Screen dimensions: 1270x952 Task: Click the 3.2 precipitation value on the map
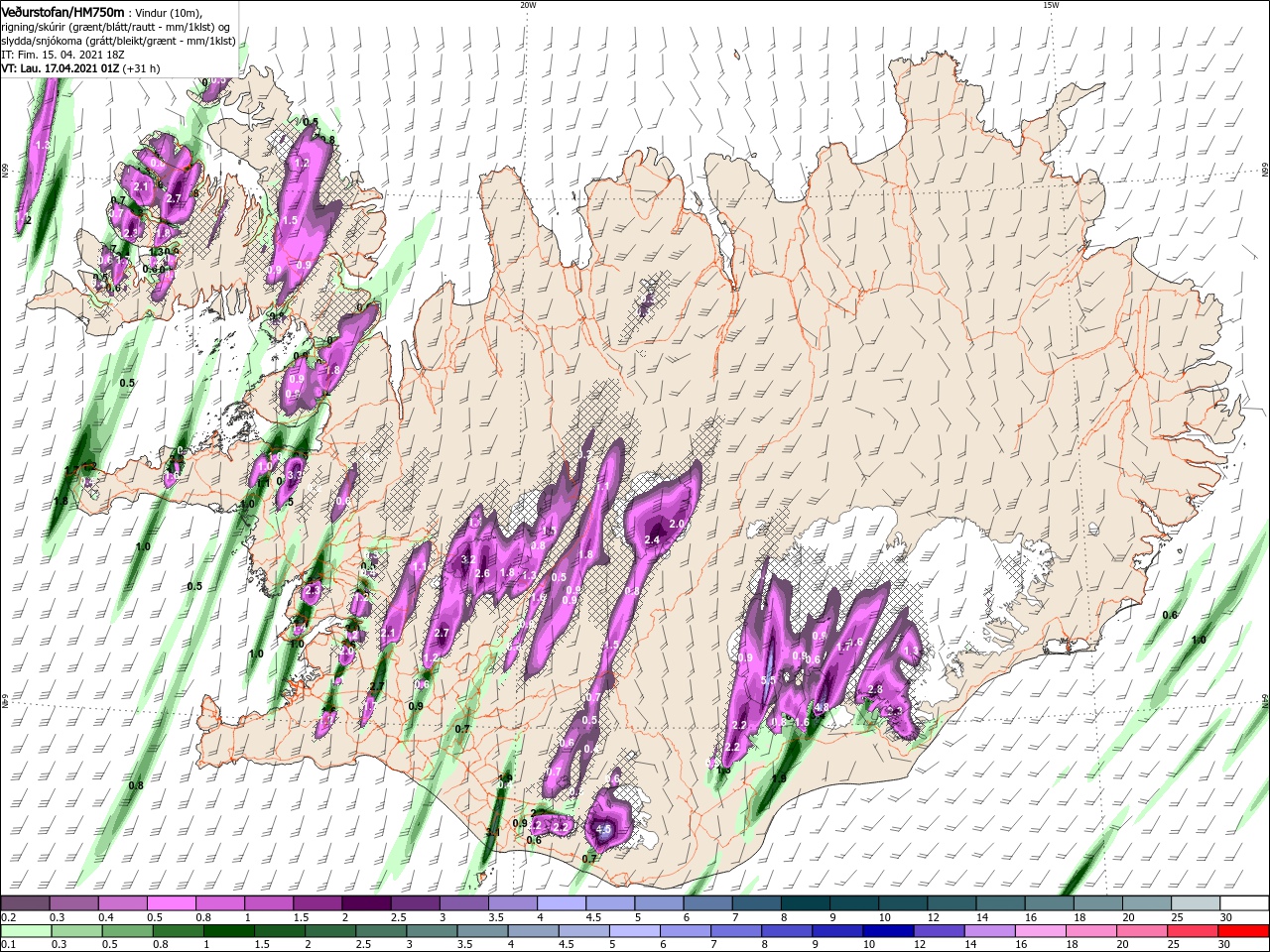[468, 560]
